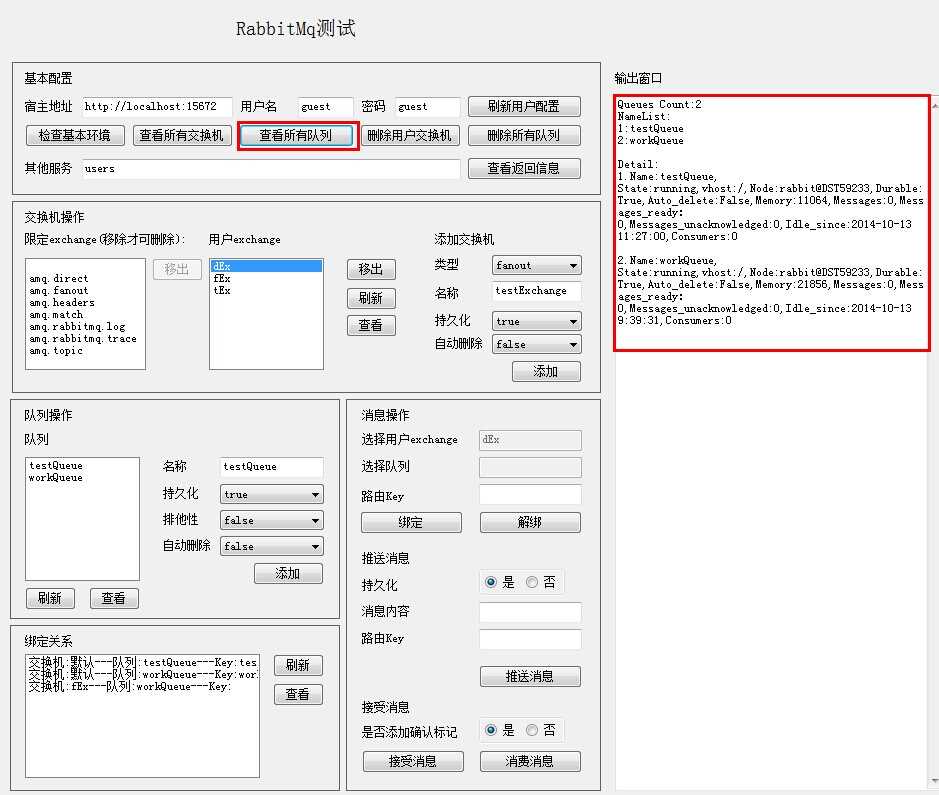Click 推送消息 button
Viewport: 939px width, 795px height.
click(530, 676)
